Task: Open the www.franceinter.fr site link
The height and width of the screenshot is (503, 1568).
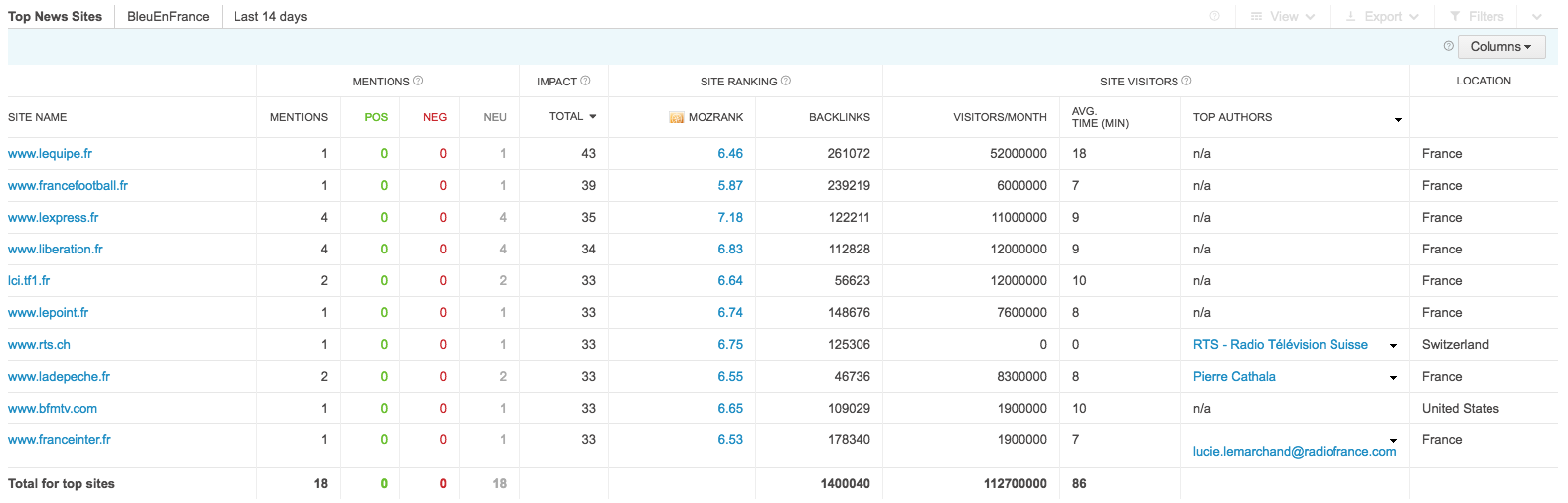Action: tap(60, 439)
